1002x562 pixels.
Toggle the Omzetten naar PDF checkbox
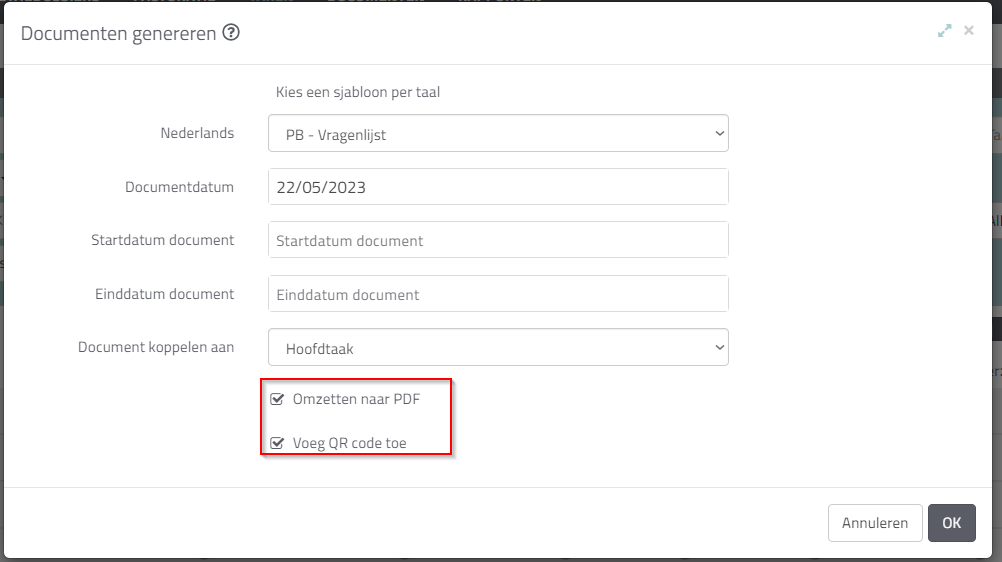(278, 399)
